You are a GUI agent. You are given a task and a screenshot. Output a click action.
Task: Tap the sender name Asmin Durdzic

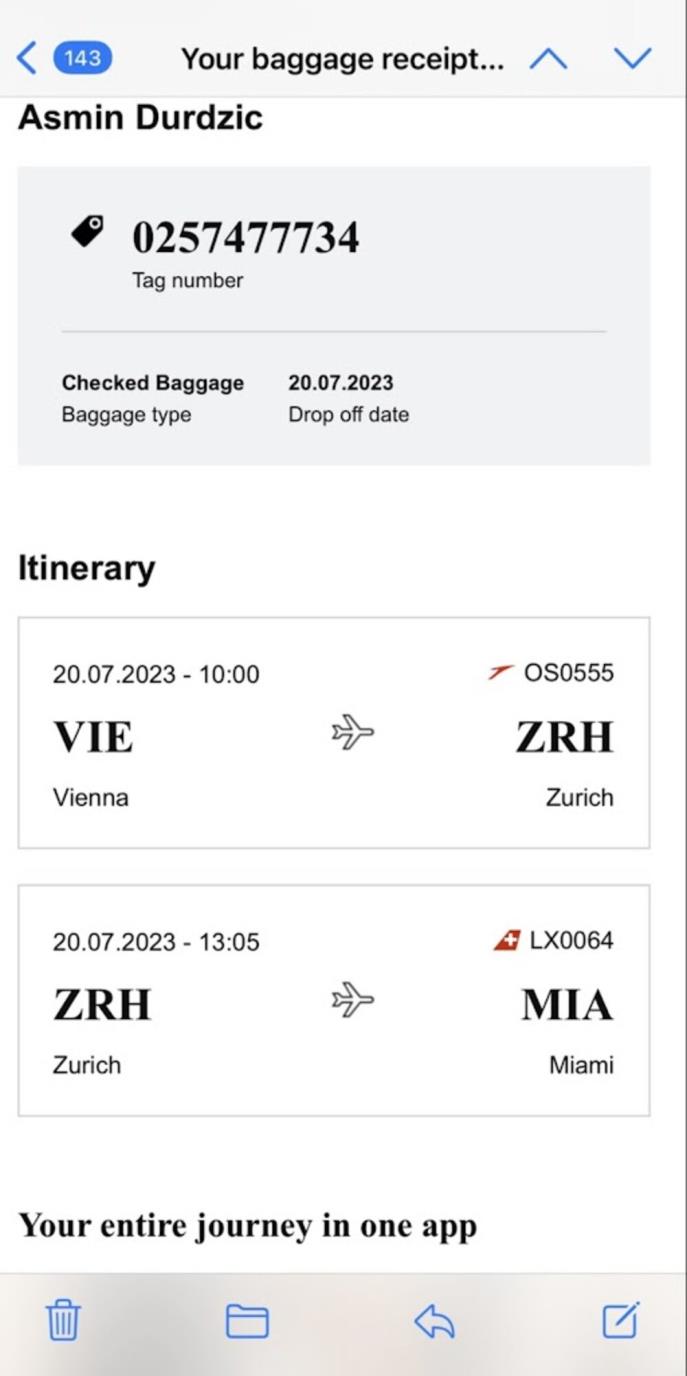(x=140, y=117)
